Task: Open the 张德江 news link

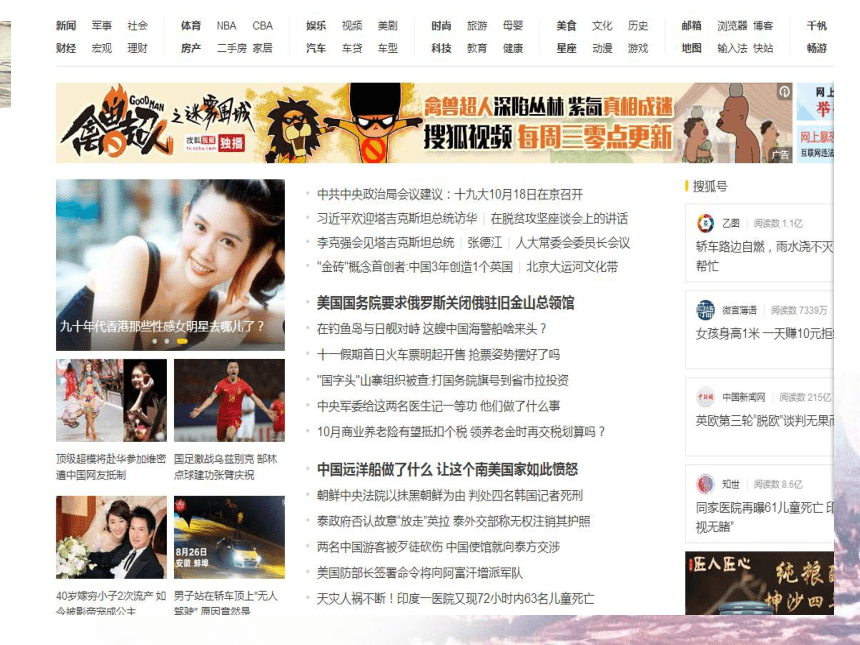Action: [x=485, y=242]
